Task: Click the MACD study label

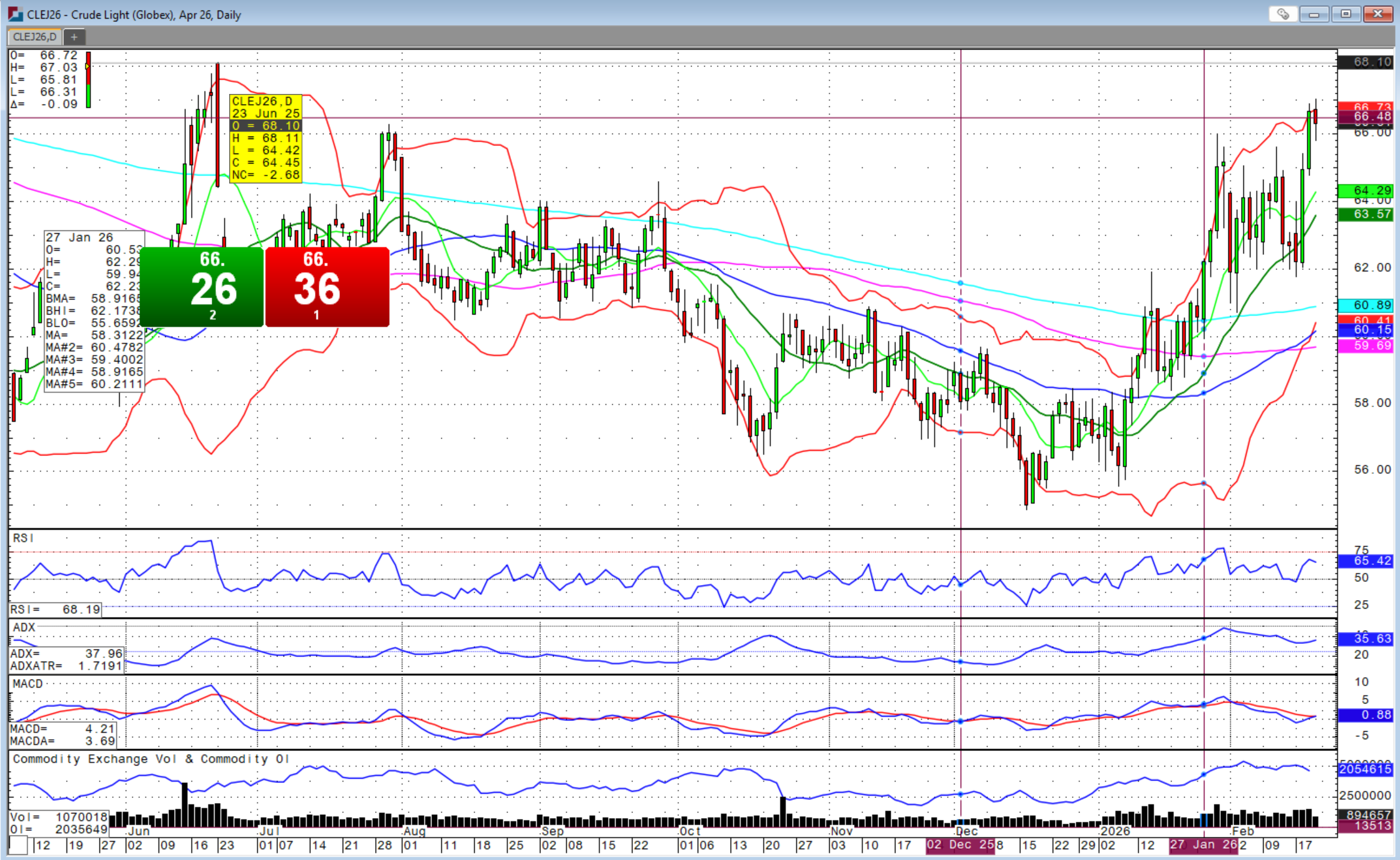Action: coord(28,683)
